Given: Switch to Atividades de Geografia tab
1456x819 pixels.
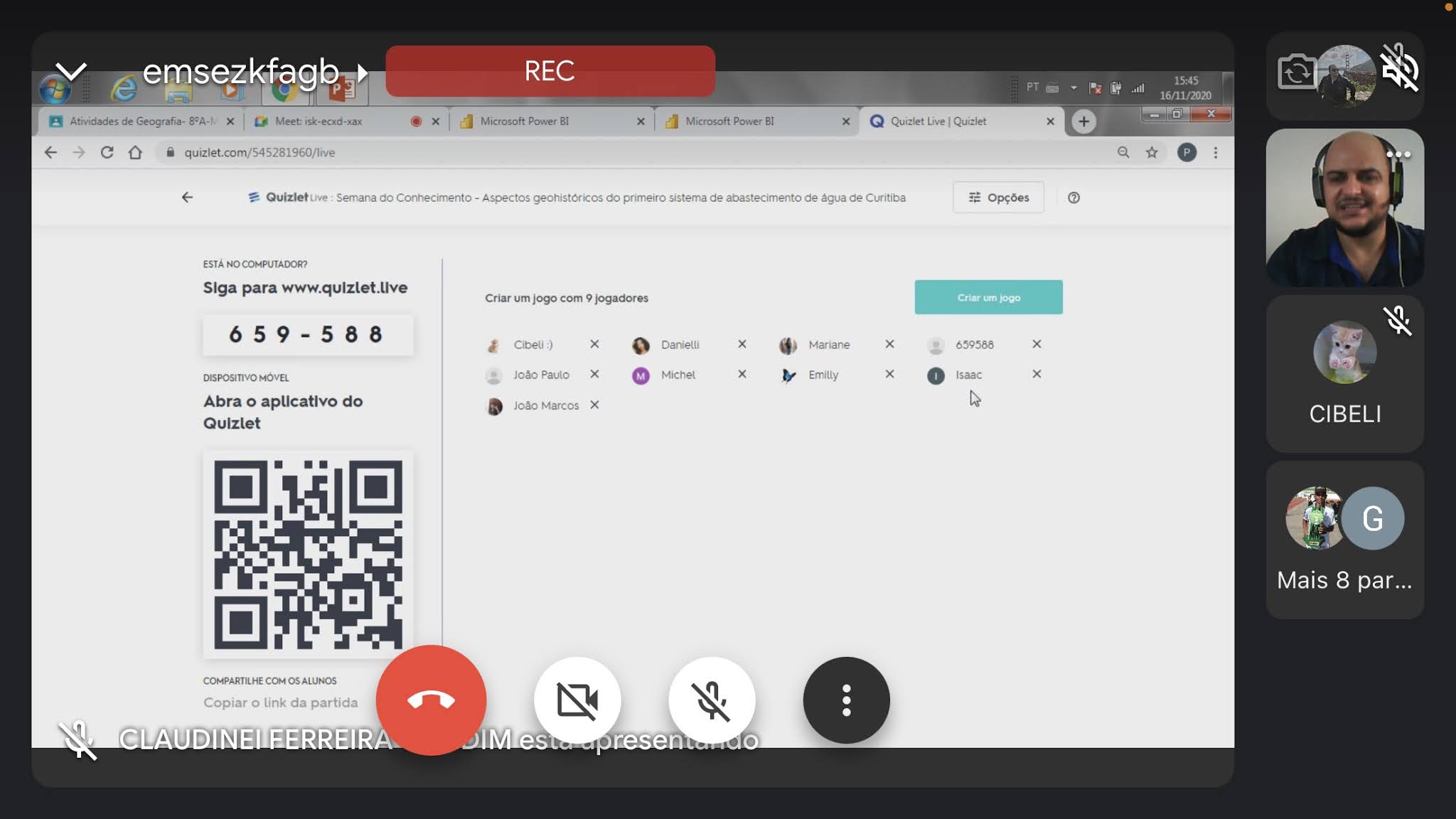Looking at the screenshot, I should (135, 122).
